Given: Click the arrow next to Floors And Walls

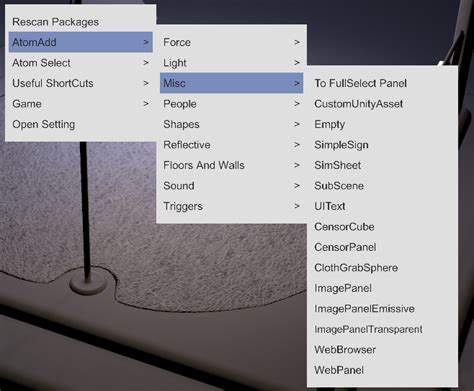Looking at the screenshot, I should click(x=297, y=165).
